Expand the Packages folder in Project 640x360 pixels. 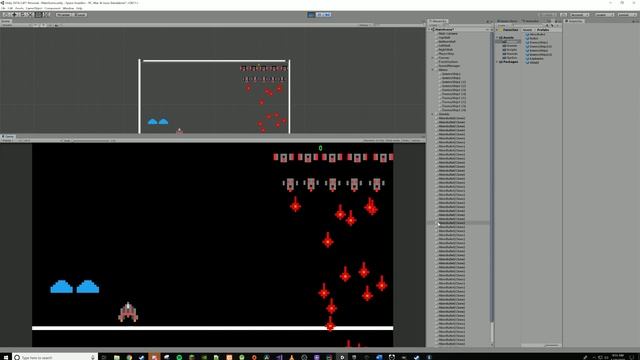(x=497, y=62)
